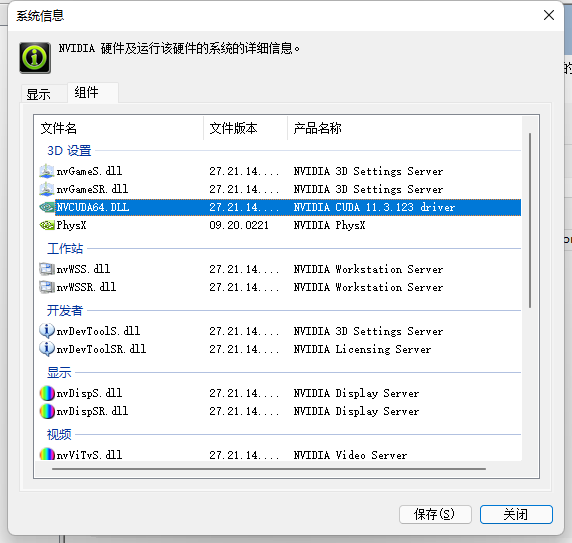This screenshot has height=543, width=572.
Task: Click nvDispS.dll 'NVIDIA Display Server' text
Action: pos(356,393)
